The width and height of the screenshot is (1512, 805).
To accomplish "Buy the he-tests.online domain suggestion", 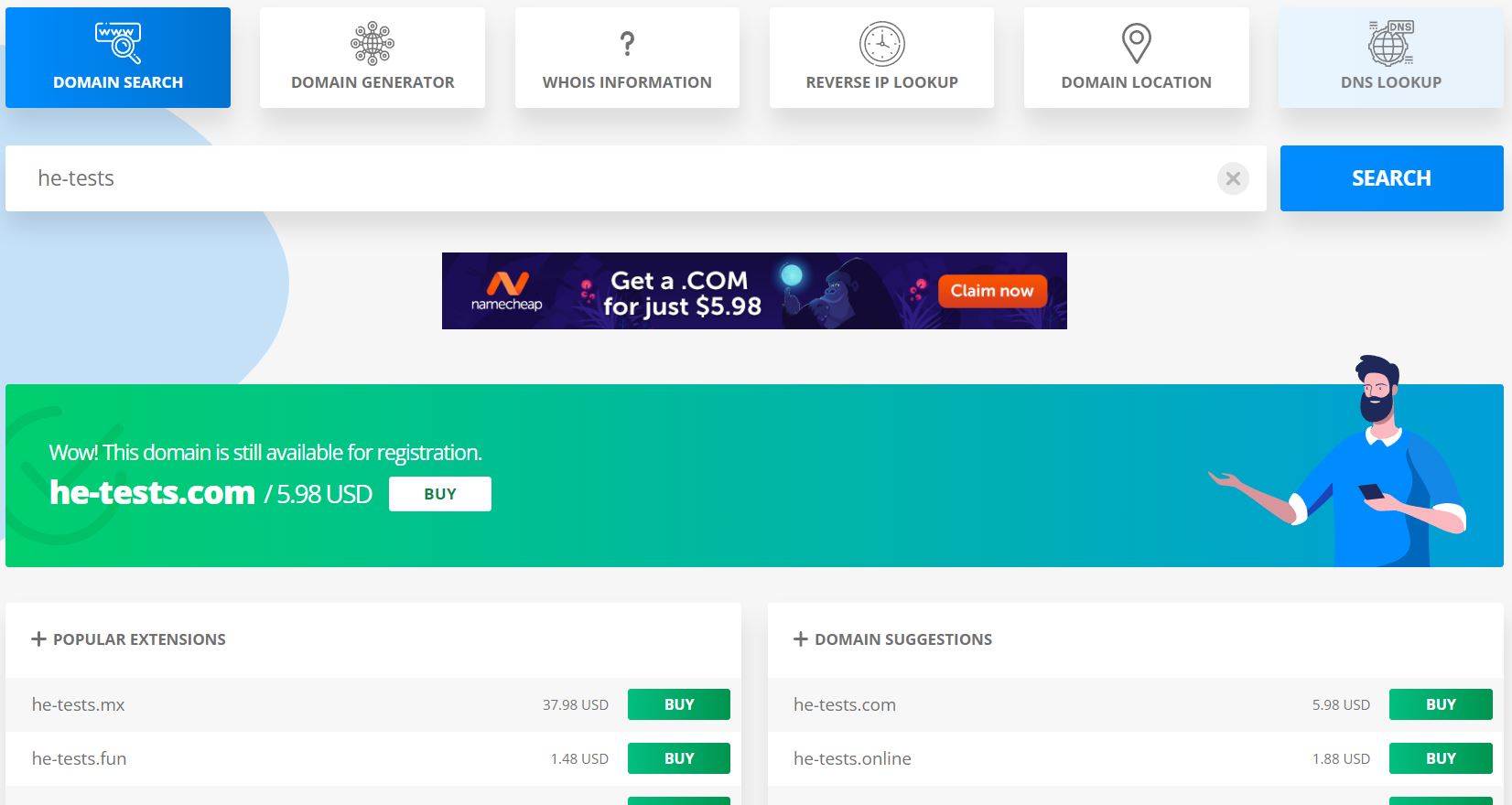I will [x=1440, y=758].
